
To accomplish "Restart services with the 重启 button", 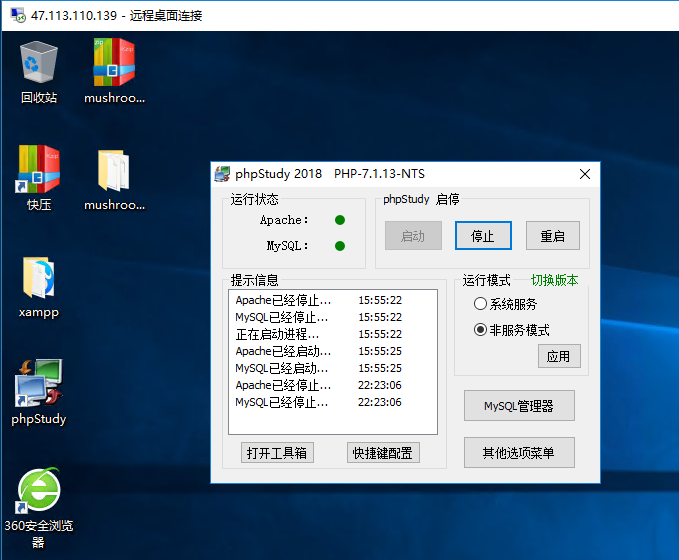I will pos(553,236).
